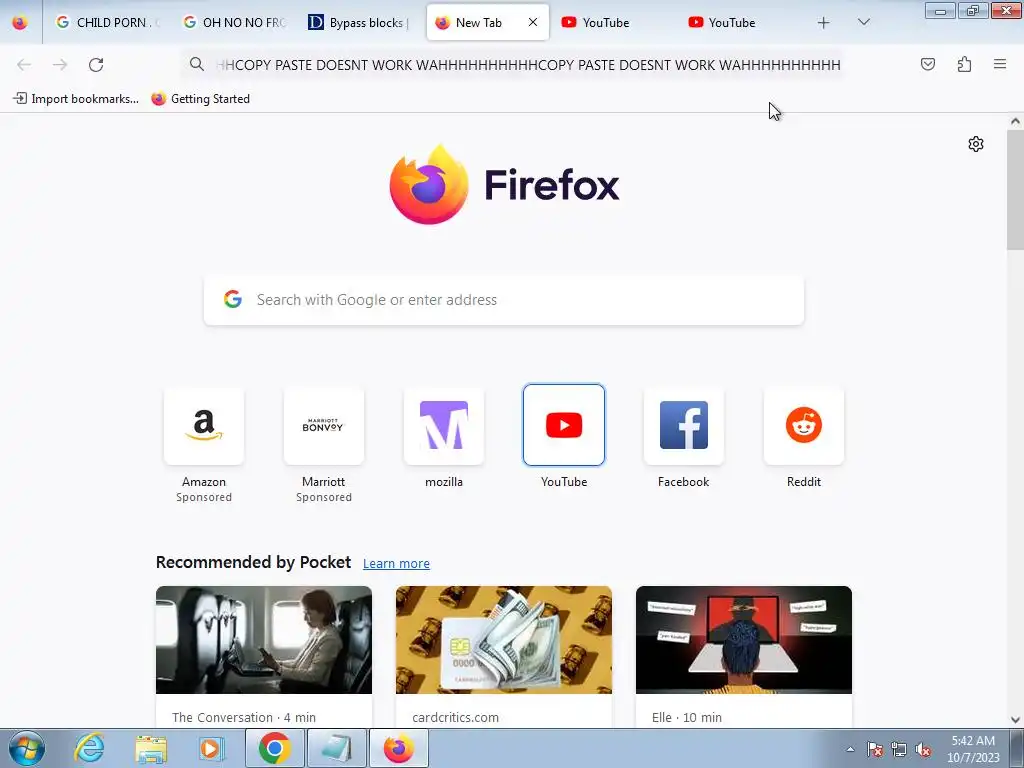Go forward with the forward arrow
The width and height of the screenshot is (1024, 768).
(60, 65)
